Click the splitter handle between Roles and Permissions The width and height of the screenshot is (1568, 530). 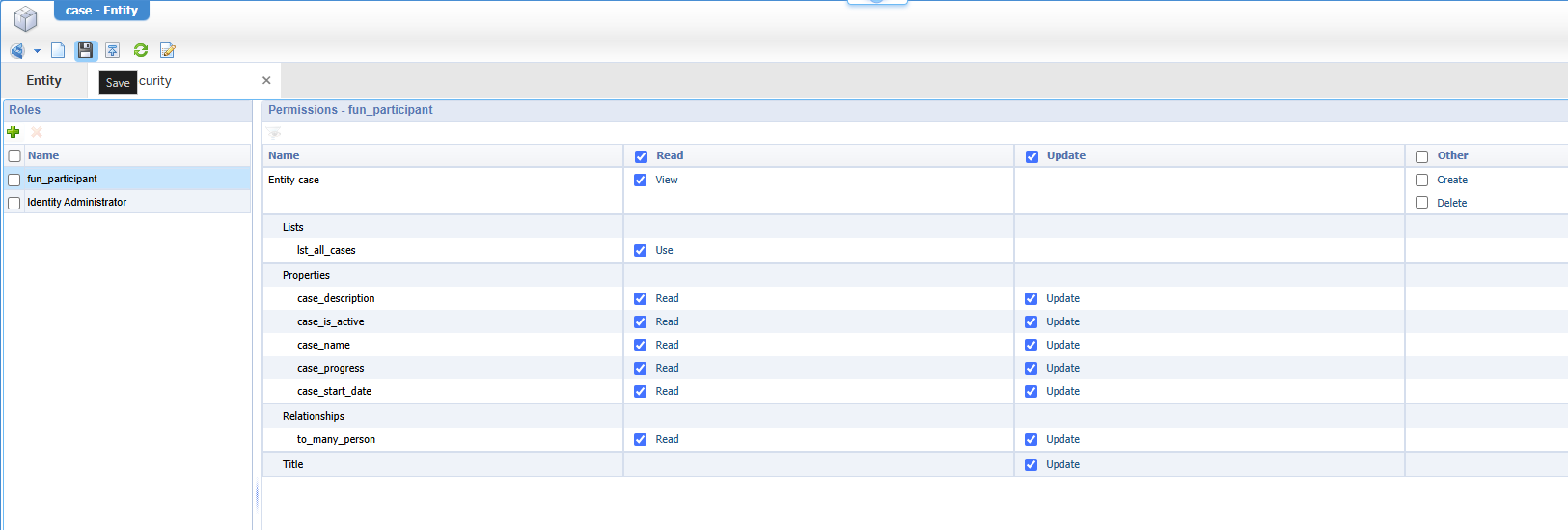257,495
